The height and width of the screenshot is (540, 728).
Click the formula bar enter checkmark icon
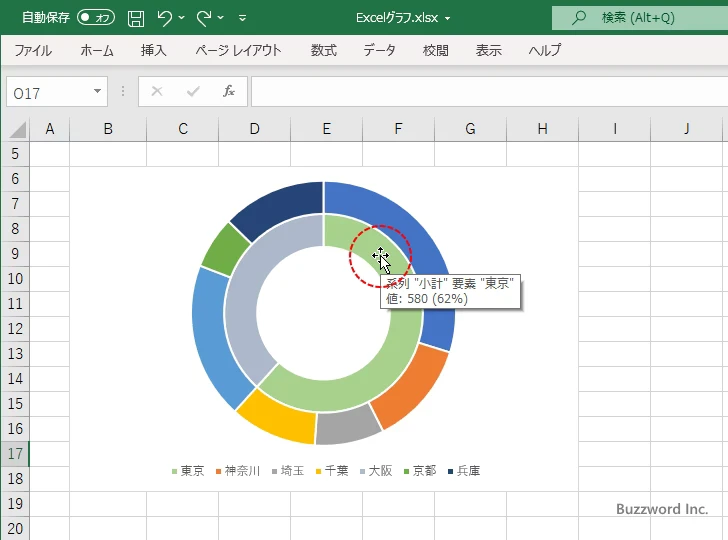tap(192, 92)
